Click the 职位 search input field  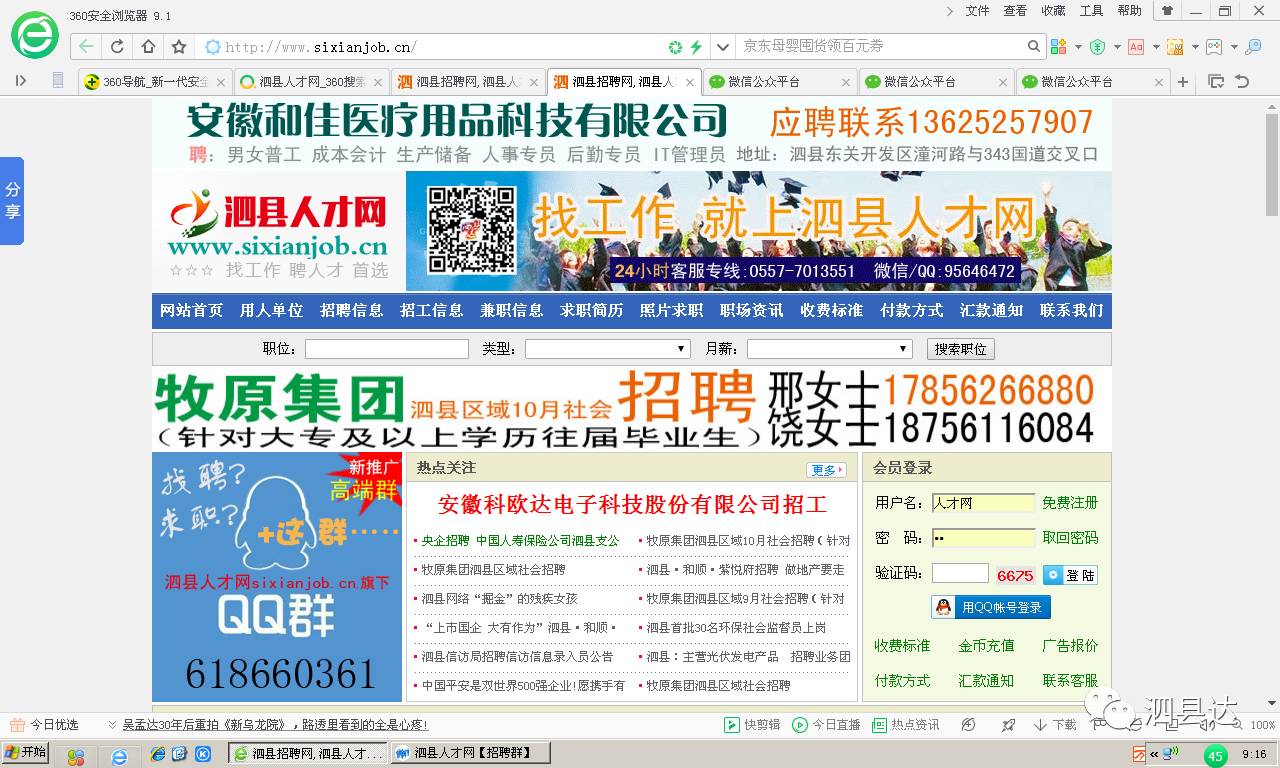click(387, 349)
